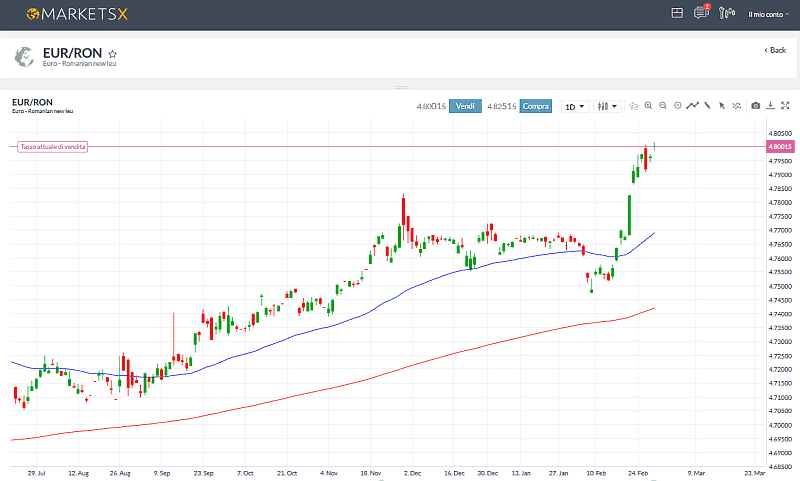
Task: Open the line study indicators tool
Action: point(692,106)
